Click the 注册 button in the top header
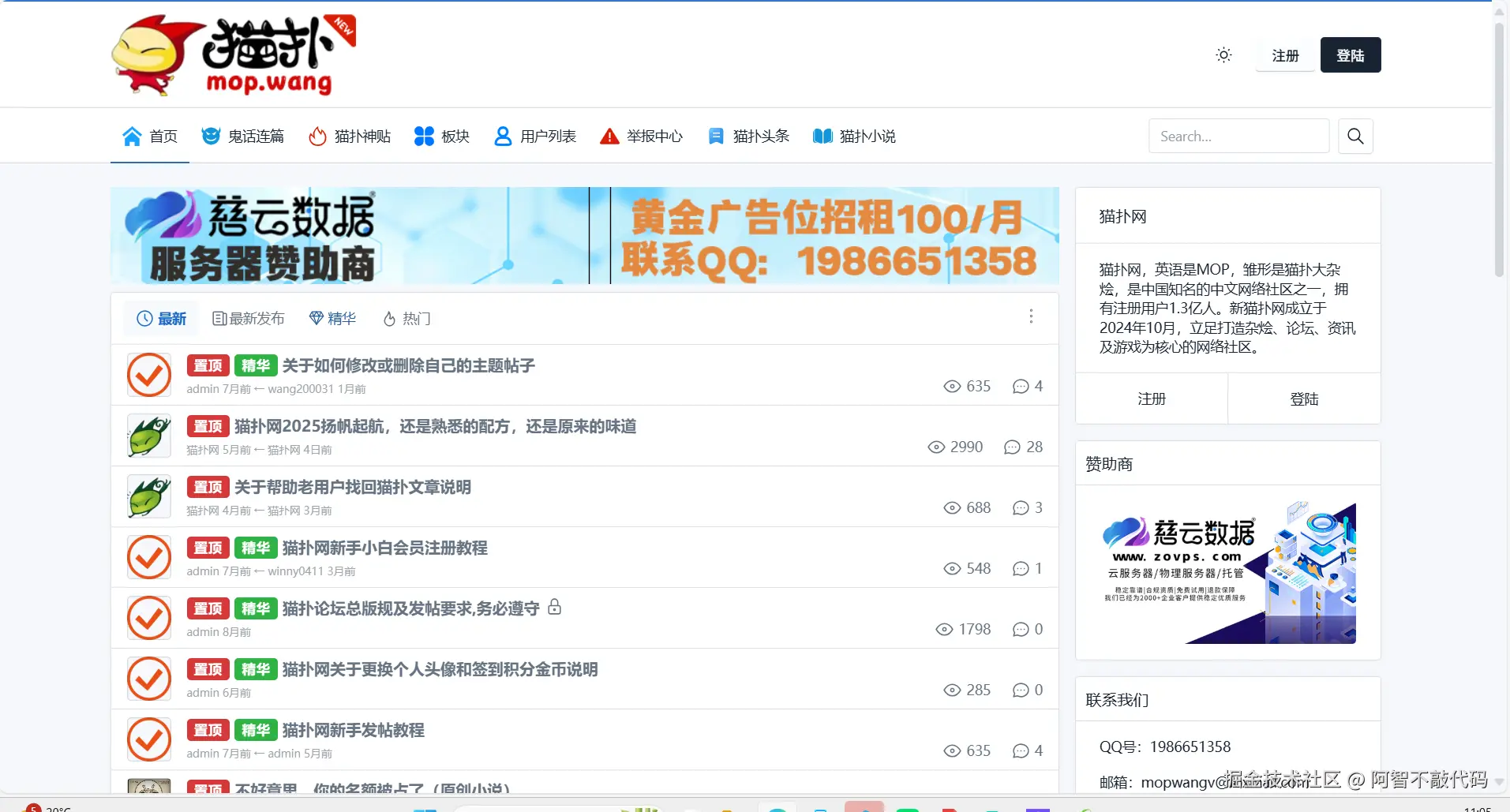Screen dimensions: 1510x812 click(1285, 55)
